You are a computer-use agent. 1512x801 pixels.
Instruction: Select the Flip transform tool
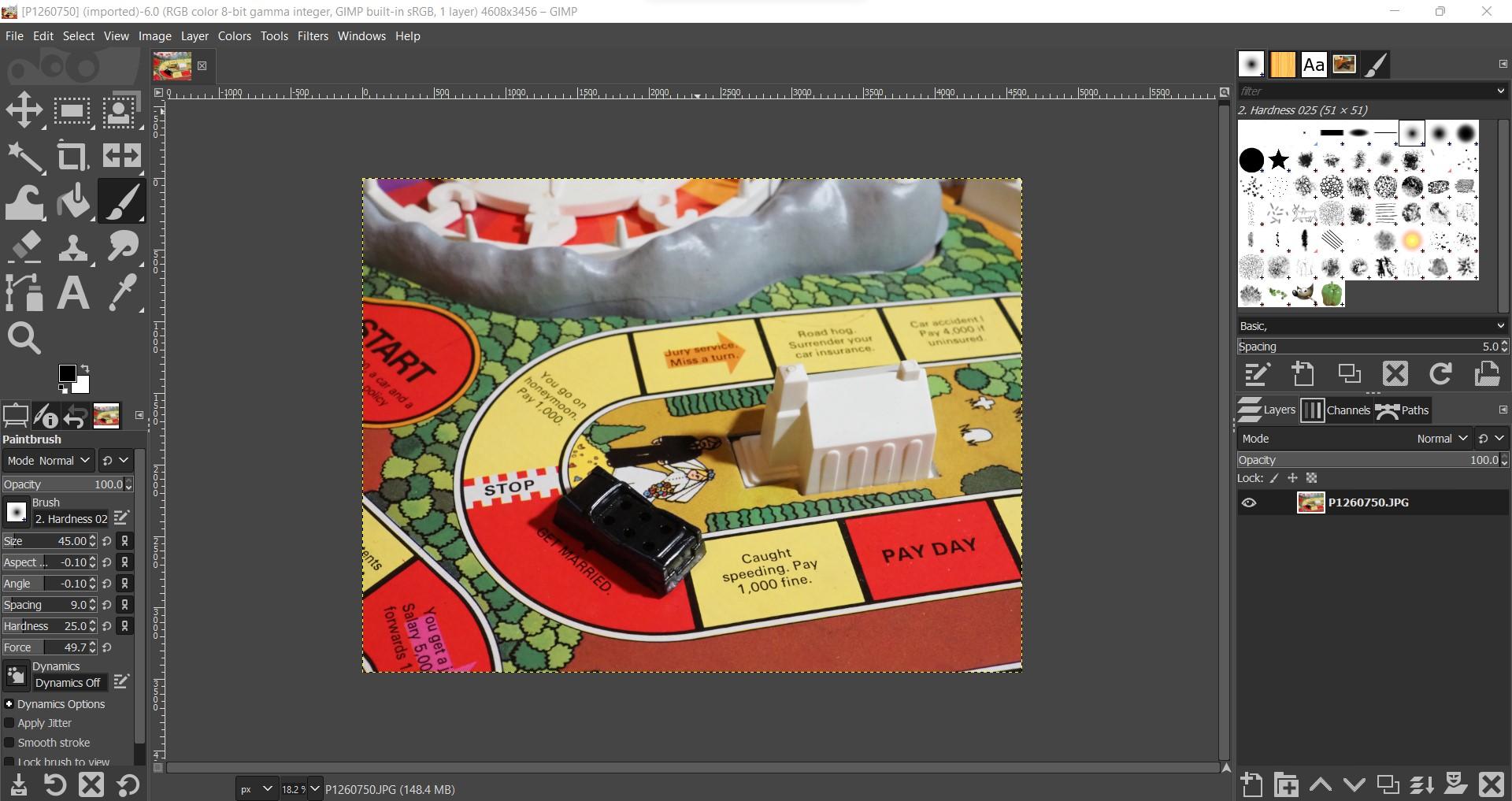click(x=120, y=156)
